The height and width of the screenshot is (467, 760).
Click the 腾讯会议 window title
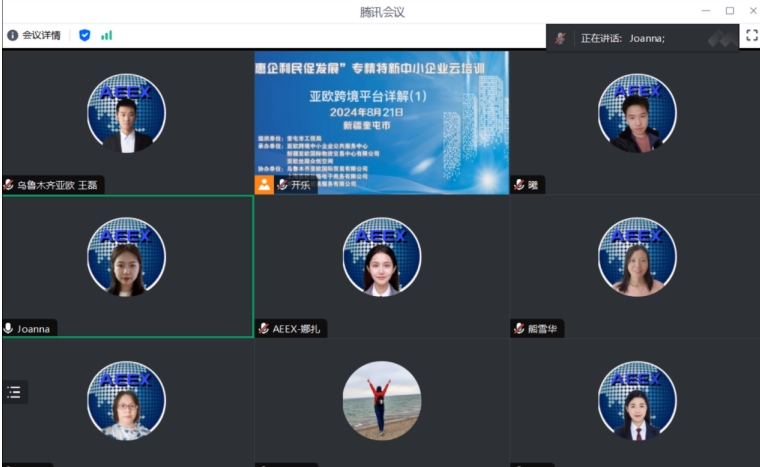[381, 11]
